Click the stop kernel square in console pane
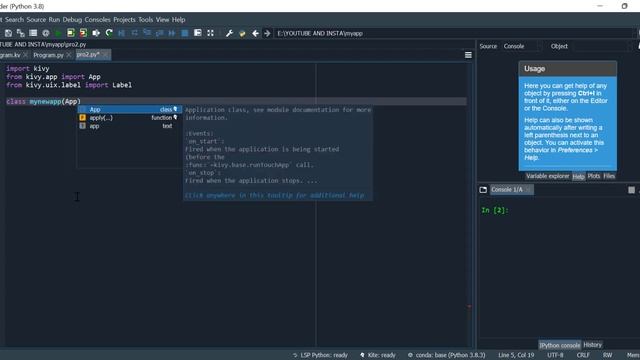 click(x=631, y=190)
